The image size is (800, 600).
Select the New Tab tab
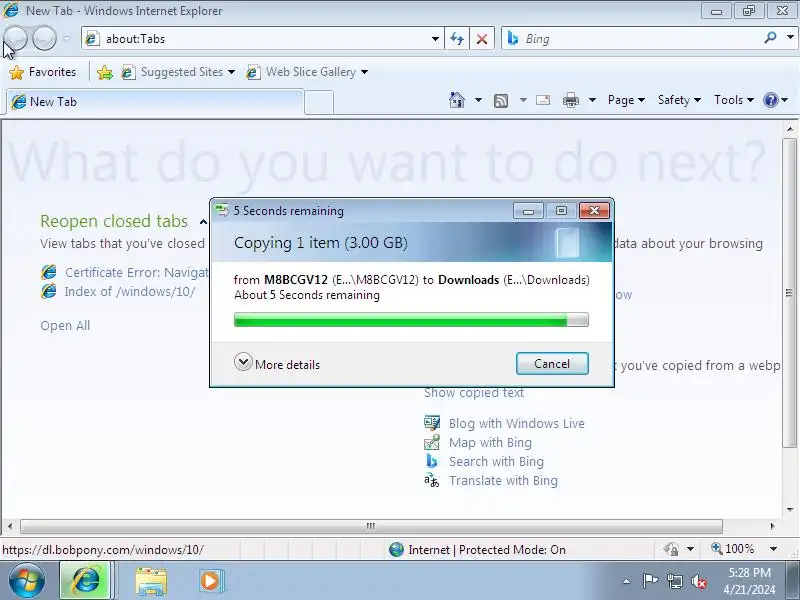click(x=155, y=102)
